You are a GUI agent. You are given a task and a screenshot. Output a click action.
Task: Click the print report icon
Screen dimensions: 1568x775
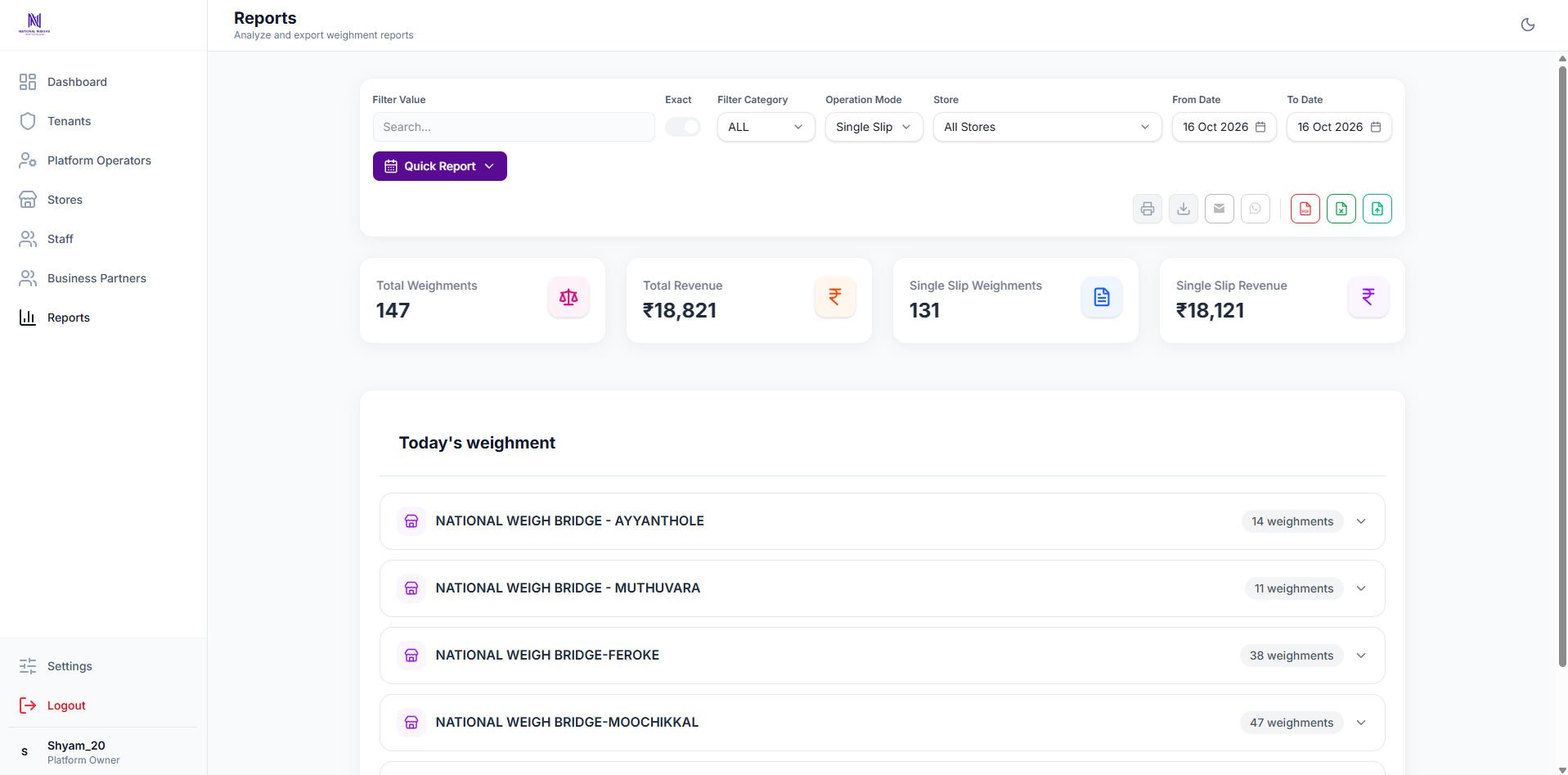pyautogui.click(x=1148, y=209)
